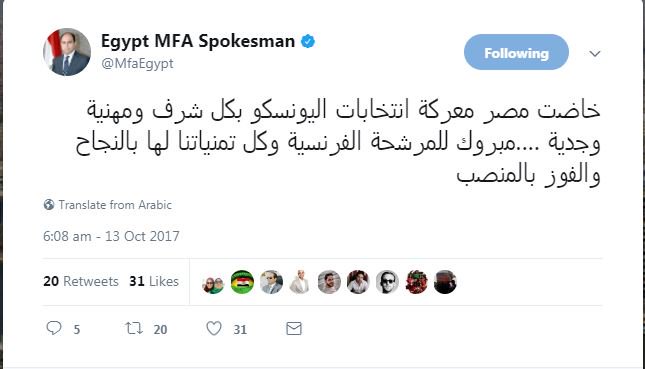
Task: View the 20 Retweets list
Action: coord(81,281)
